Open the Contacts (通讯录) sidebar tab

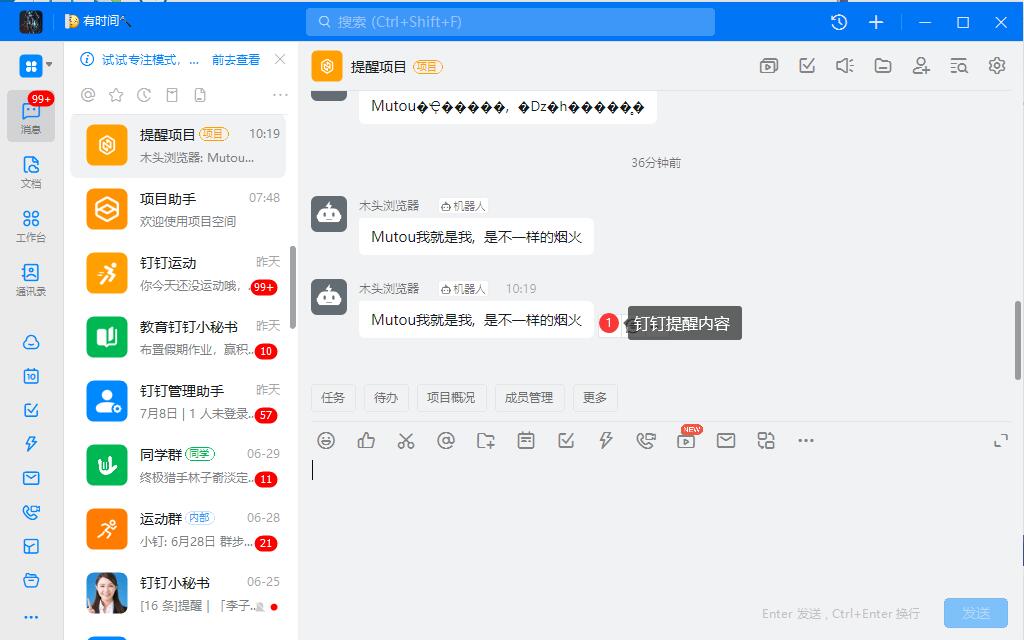pos(31,280)
